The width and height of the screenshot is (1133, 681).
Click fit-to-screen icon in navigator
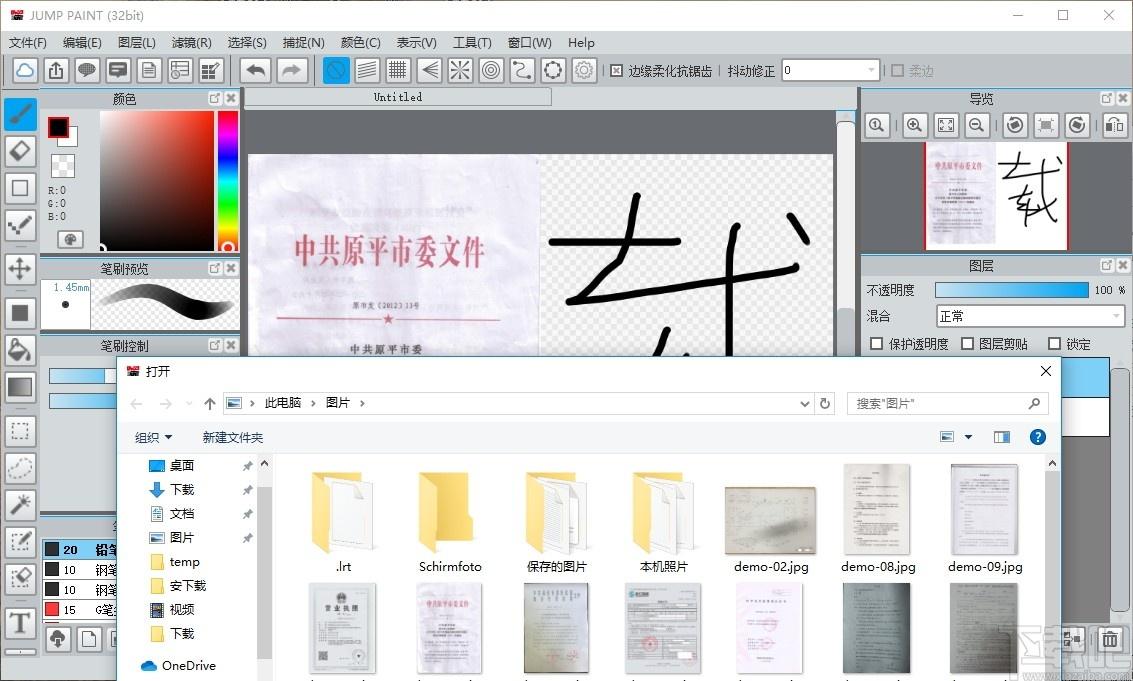pyautogui.click(x=945, y=125)
